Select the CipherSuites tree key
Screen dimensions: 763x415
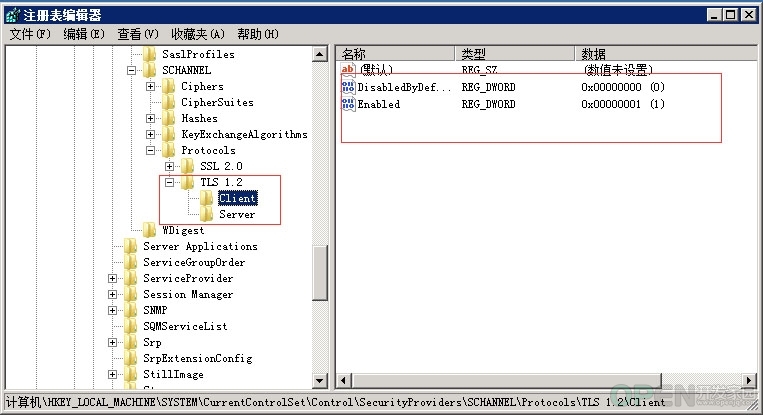click(x=218, y=103)
